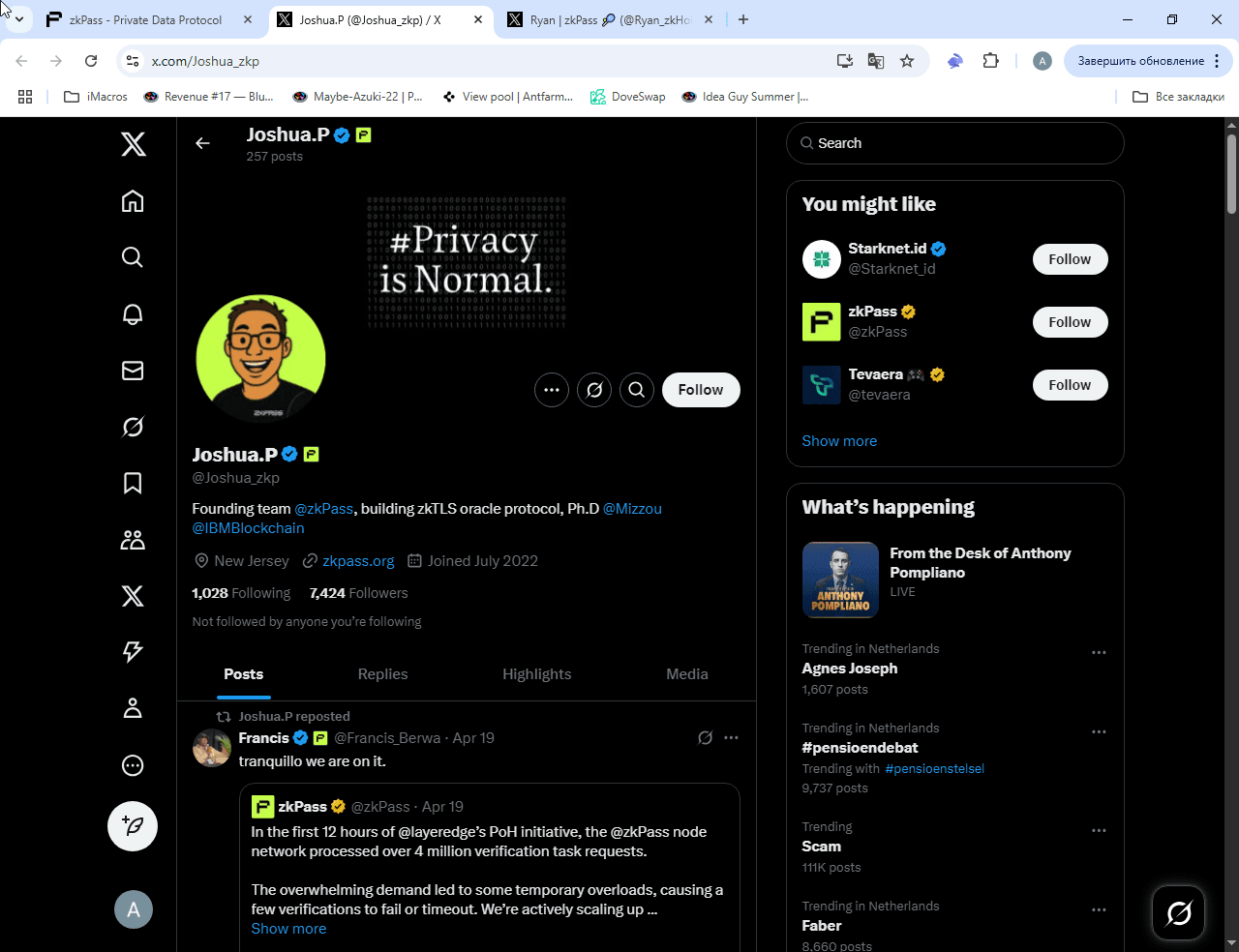Go to Home in sidebar
Image resolution: width=1239 pixels, height=952 pixels.
[133, 200]
